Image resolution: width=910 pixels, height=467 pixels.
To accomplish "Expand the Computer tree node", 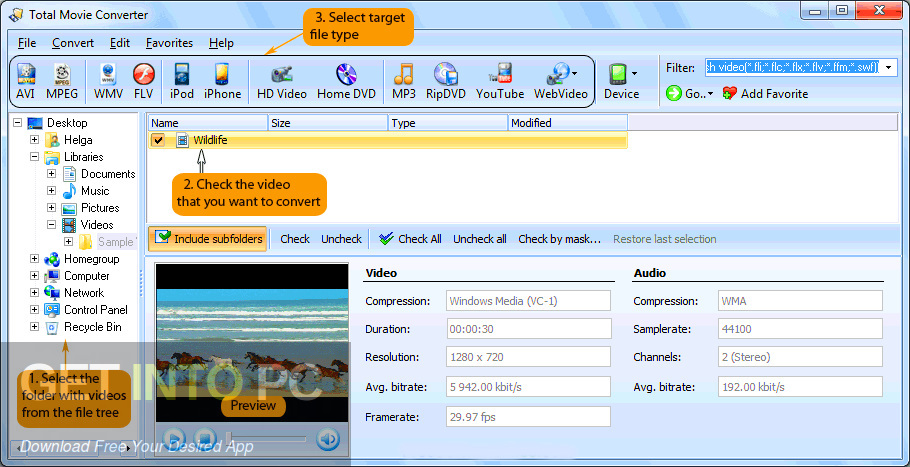I will click(34, 276).
